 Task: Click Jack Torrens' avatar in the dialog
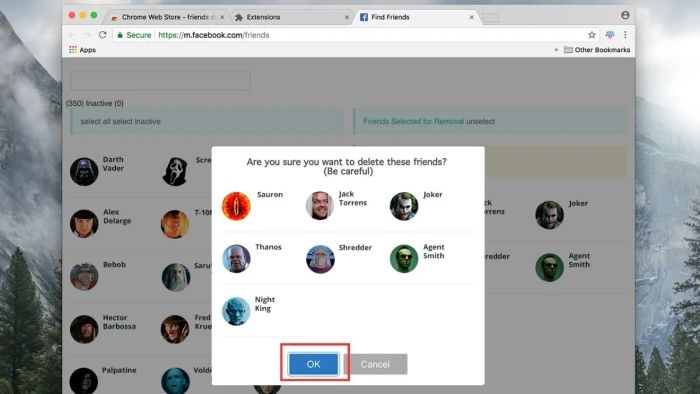tap(320, 206)
